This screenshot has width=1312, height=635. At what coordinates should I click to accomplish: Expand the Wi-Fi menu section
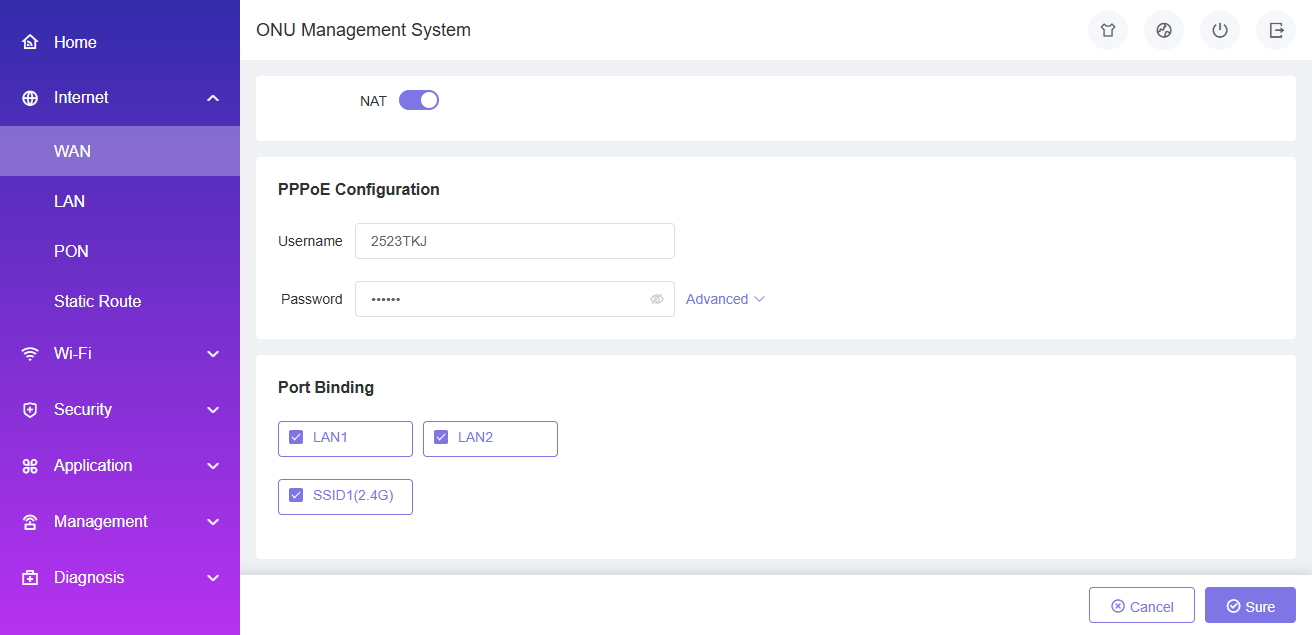(120, 354)
